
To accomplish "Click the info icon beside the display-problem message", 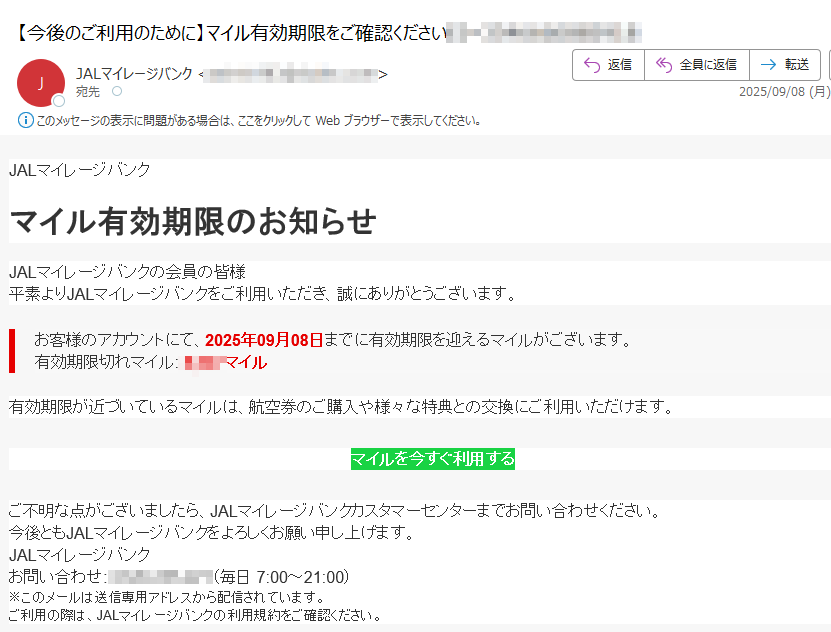I will 25,120.
